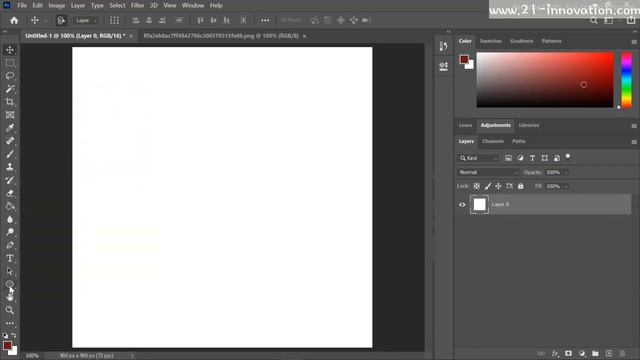640x360 pixels.
Task: Select the Horizontal Type tool
Action: (10, 258)
